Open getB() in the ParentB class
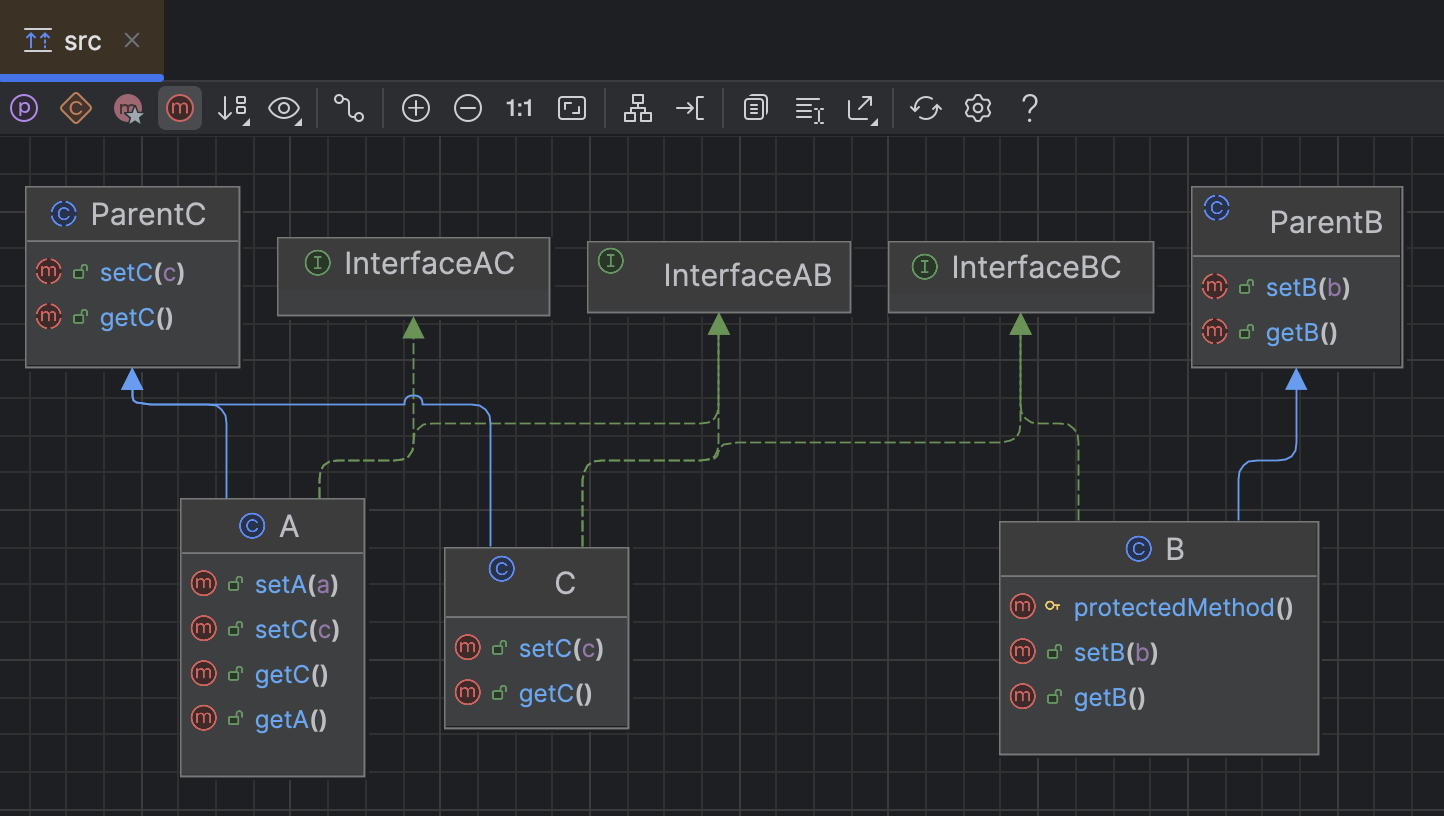1444x816 pixels. pos(1298,332)
